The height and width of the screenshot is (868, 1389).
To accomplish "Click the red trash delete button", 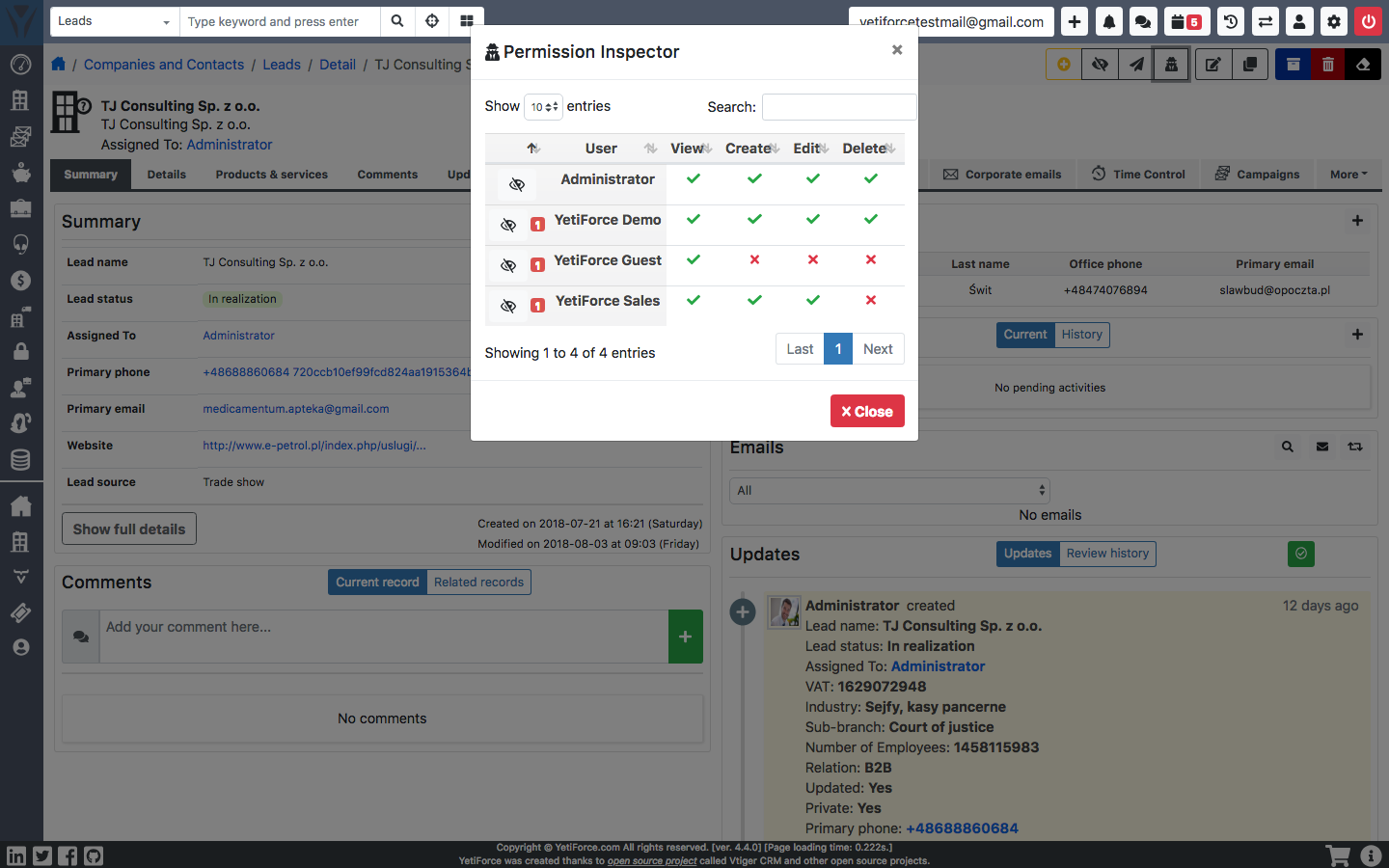I will [x=1328, y=65].
